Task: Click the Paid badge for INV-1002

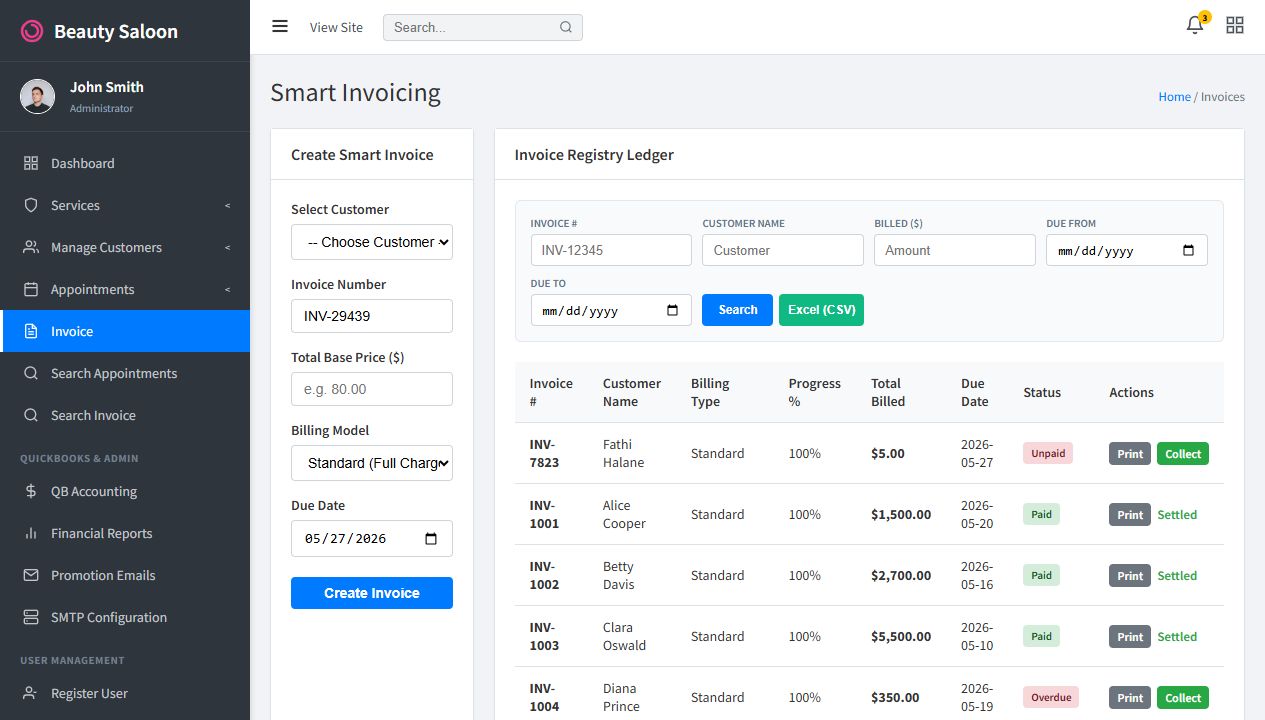Action: (x=1042, y=575)
